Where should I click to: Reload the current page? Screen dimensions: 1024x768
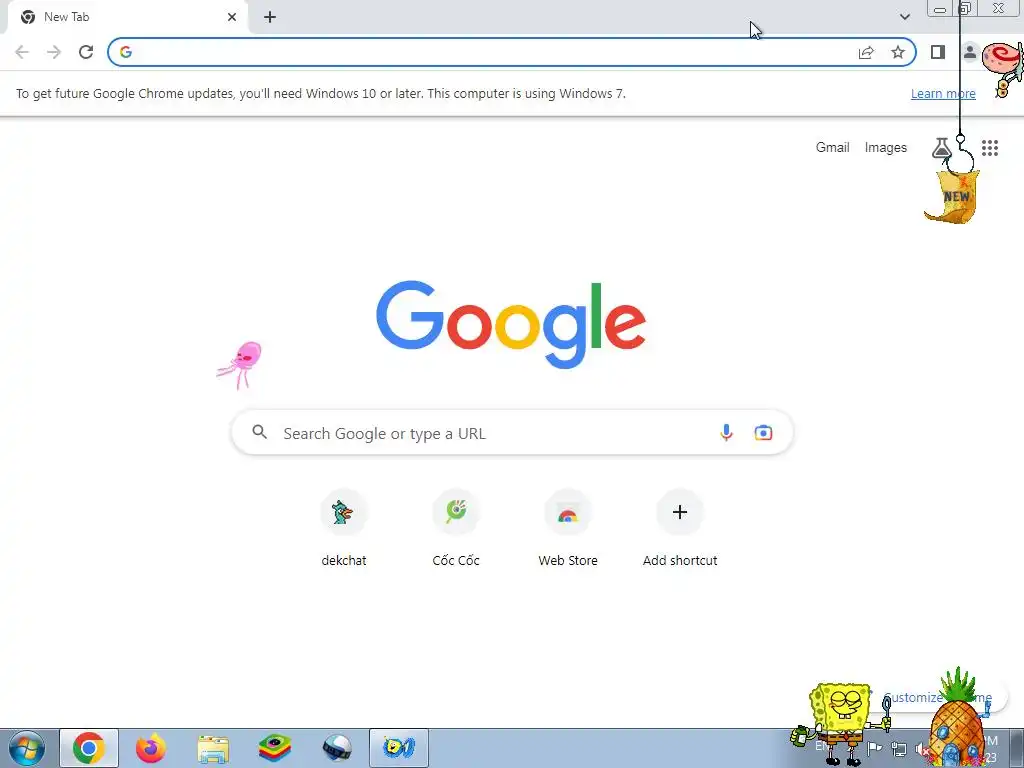point(86,52)
